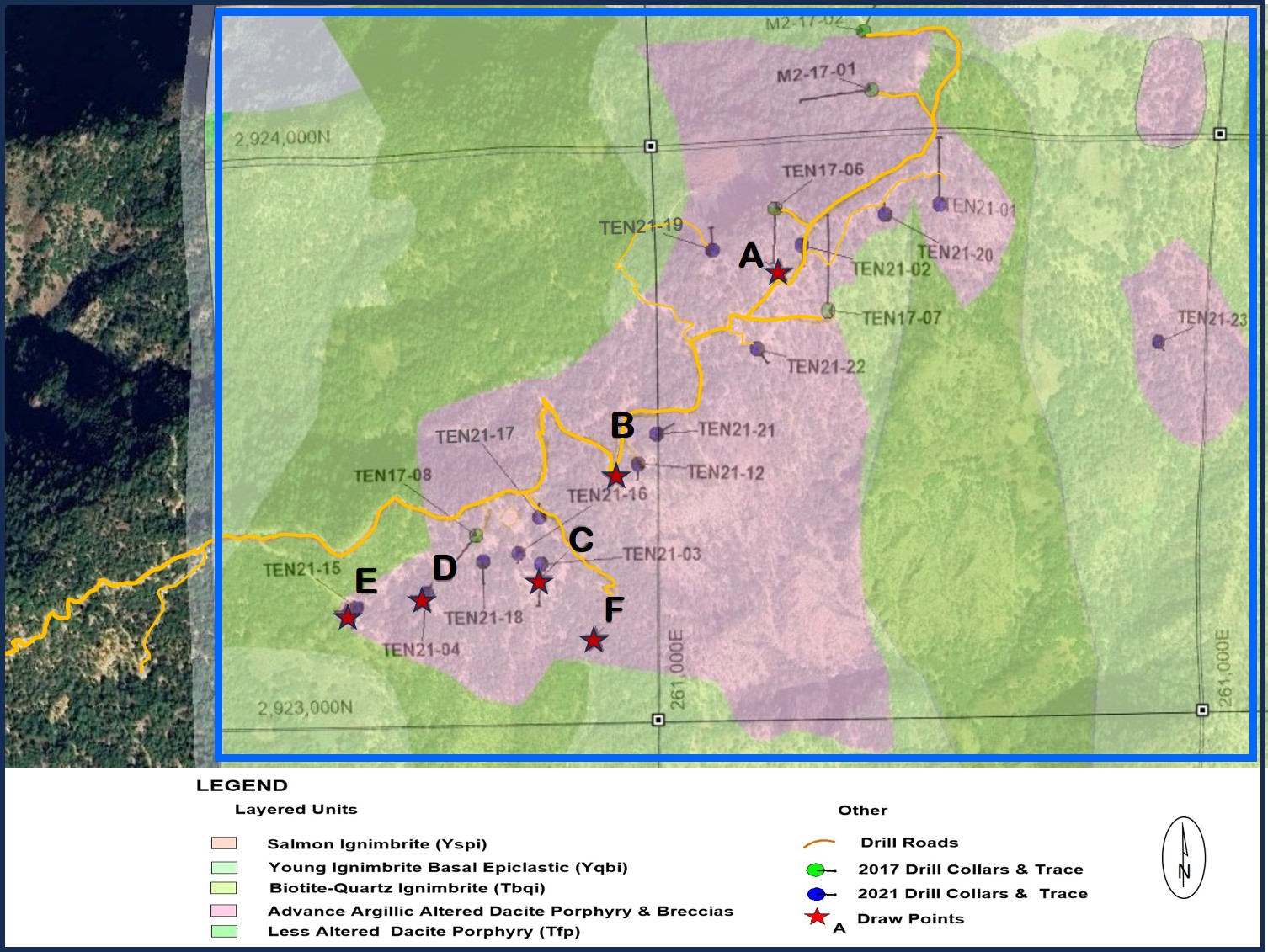Click the green M2-17-01 drill collar
This screenshot has height=952, width=1268.
coord(872,89)
